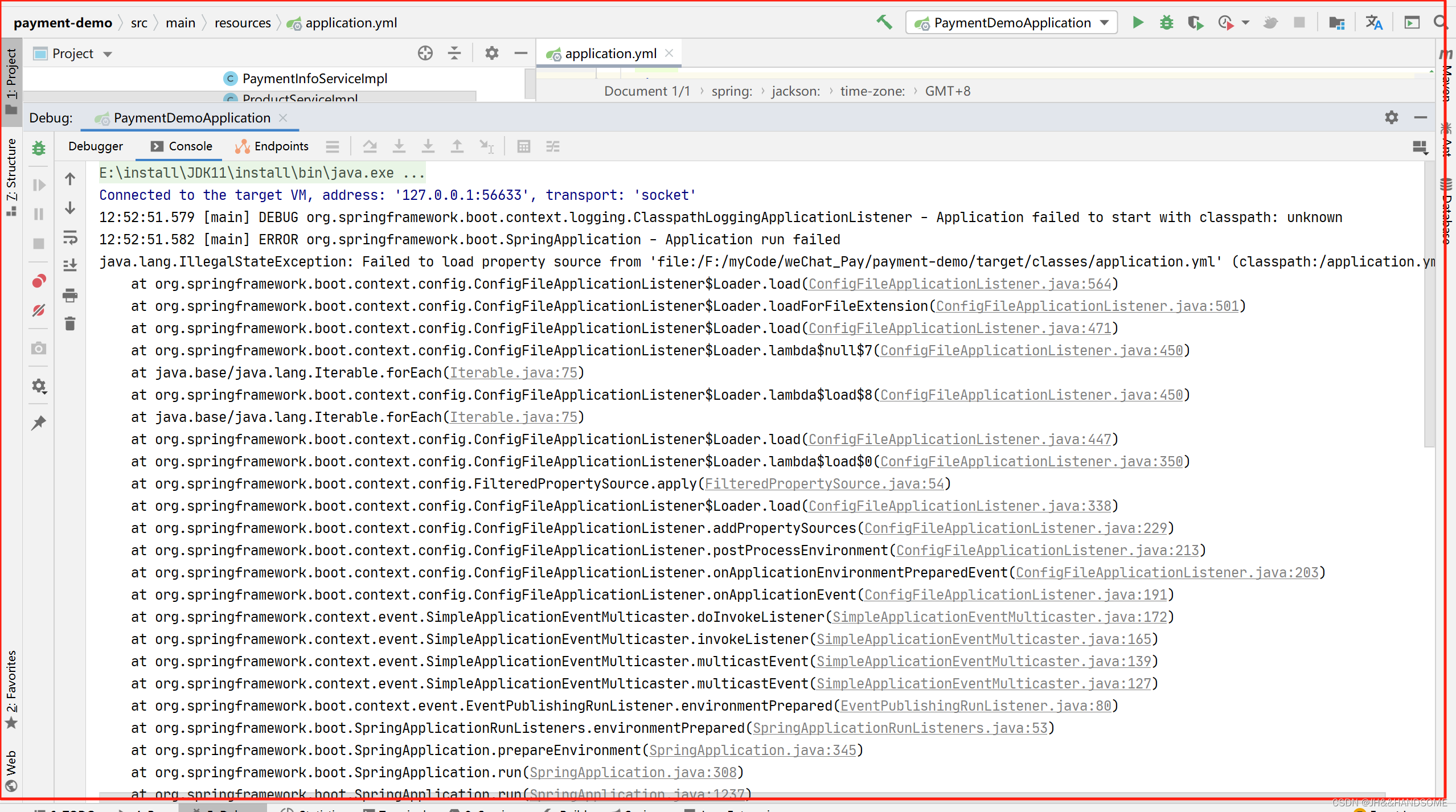Click the Translate icon in toolbar
The height and width of the screenshot is (812, 1456).
(1374, 23)
